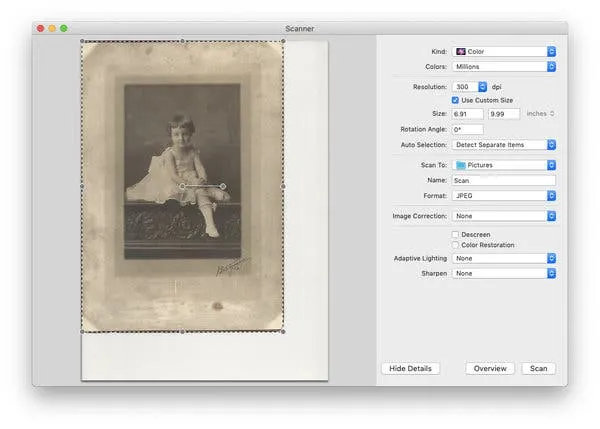Open the Sharpen dropdown
600x429 pixels.
[503, 273]
